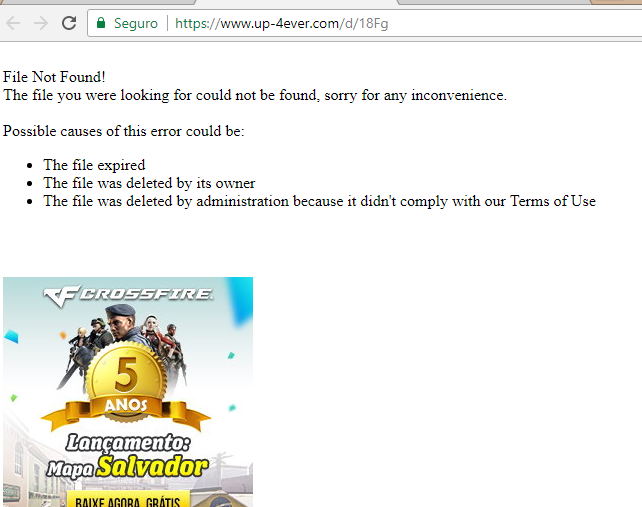Image resolution: width=642 pixels, height=507 pixels.
Task: Reload the current page
Action: [x=69, y=23]
